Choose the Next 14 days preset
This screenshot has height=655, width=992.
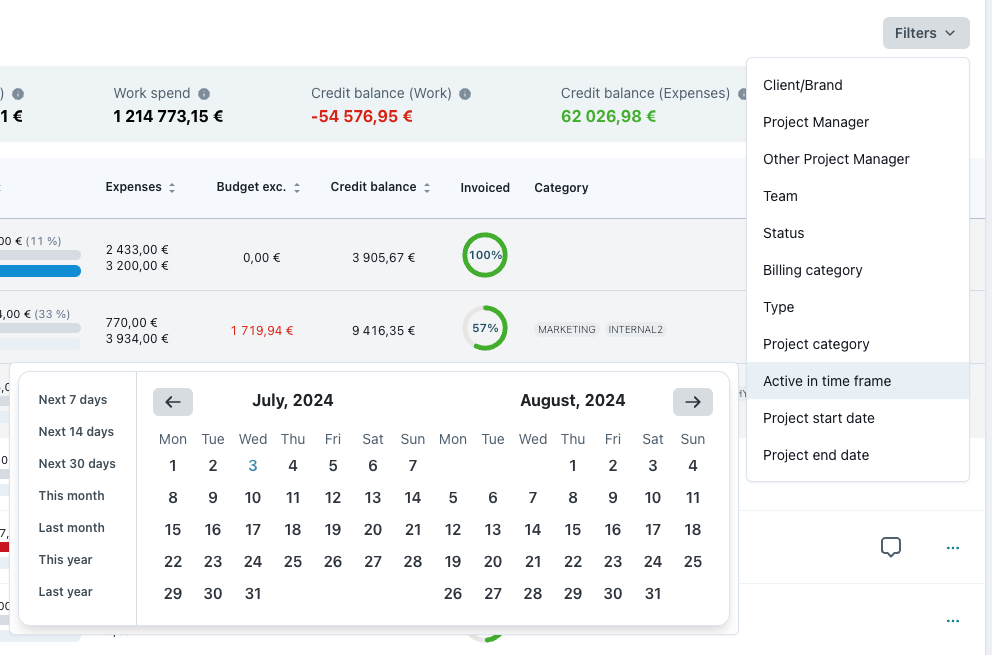(x=76, y=432)
